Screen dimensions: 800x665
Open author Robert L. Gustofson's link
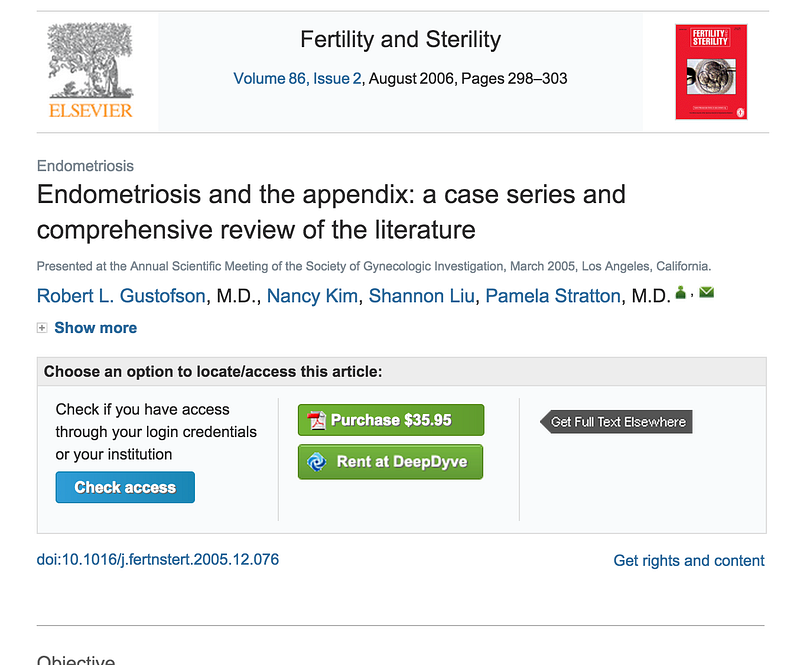(x=120, y=296)
